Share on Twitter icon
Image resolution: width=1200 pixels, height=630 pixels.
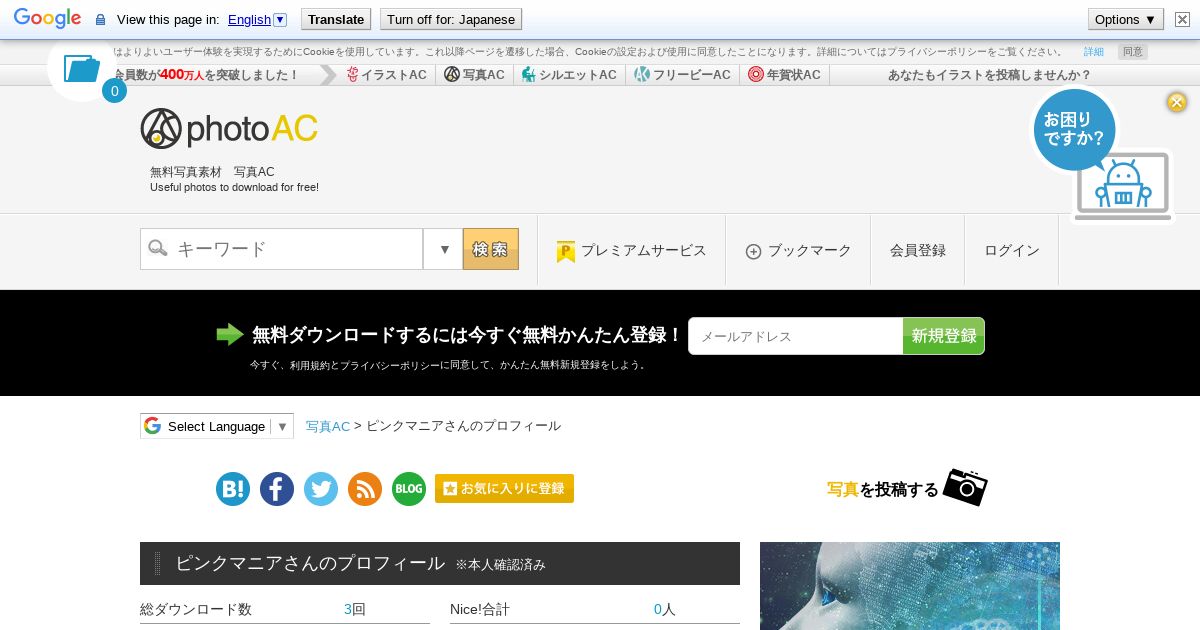point(321,489)
